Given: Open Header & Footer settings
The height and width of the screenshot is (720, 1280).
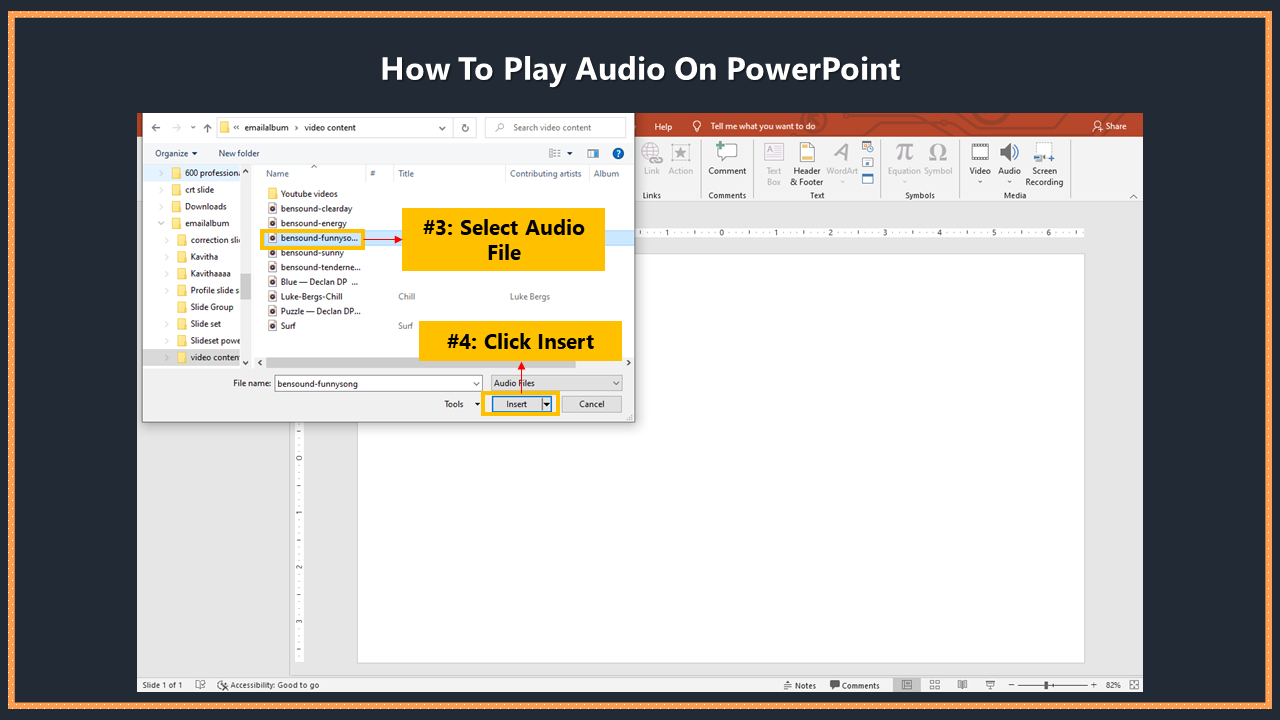Looking at the screenshot, I should tap(807, 164).
